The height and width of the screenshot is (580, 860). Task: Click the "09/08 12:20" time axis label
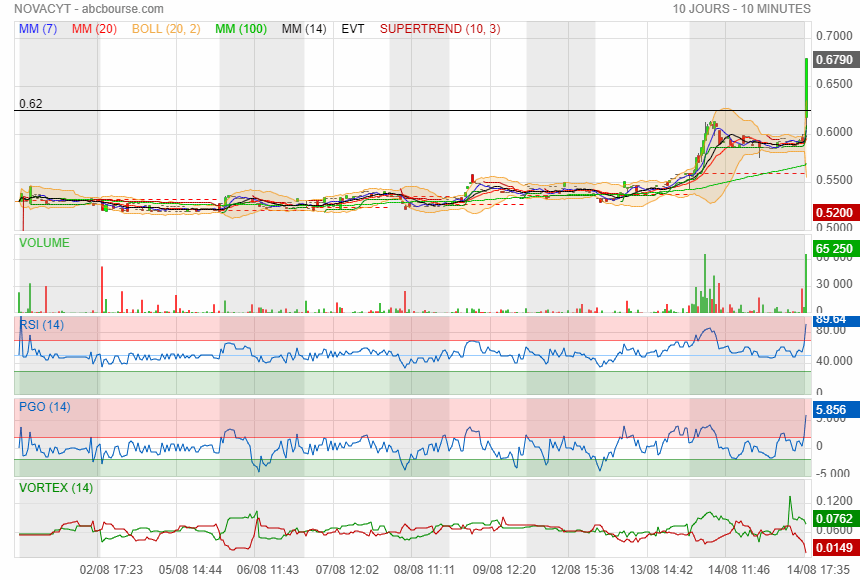click(x=504, y=570)
